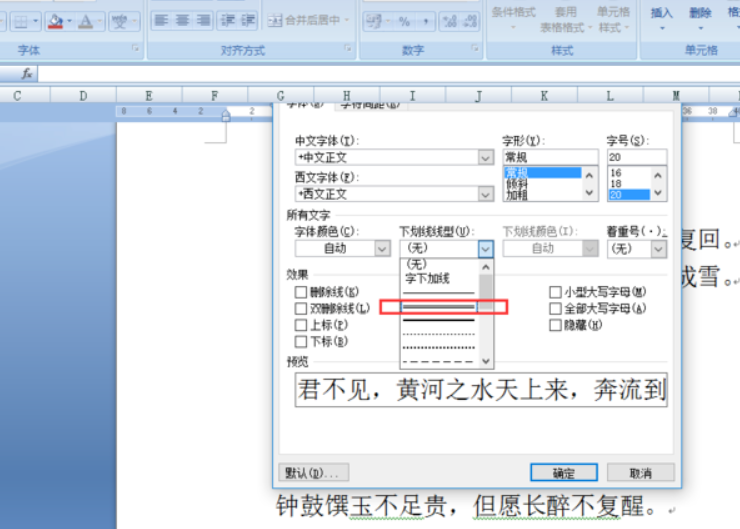Decrease indent in the alignment group
Image resolution: width=740 pixels, height=529 pixels.
(228, 20)
